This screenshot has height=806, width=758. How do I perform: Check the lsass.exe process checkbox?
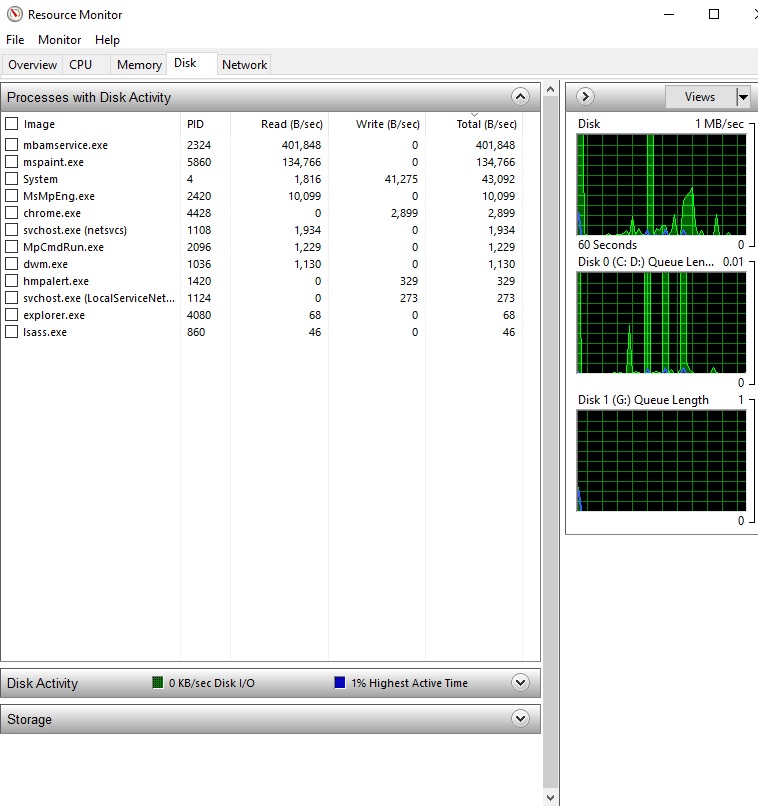pos(11,332)
